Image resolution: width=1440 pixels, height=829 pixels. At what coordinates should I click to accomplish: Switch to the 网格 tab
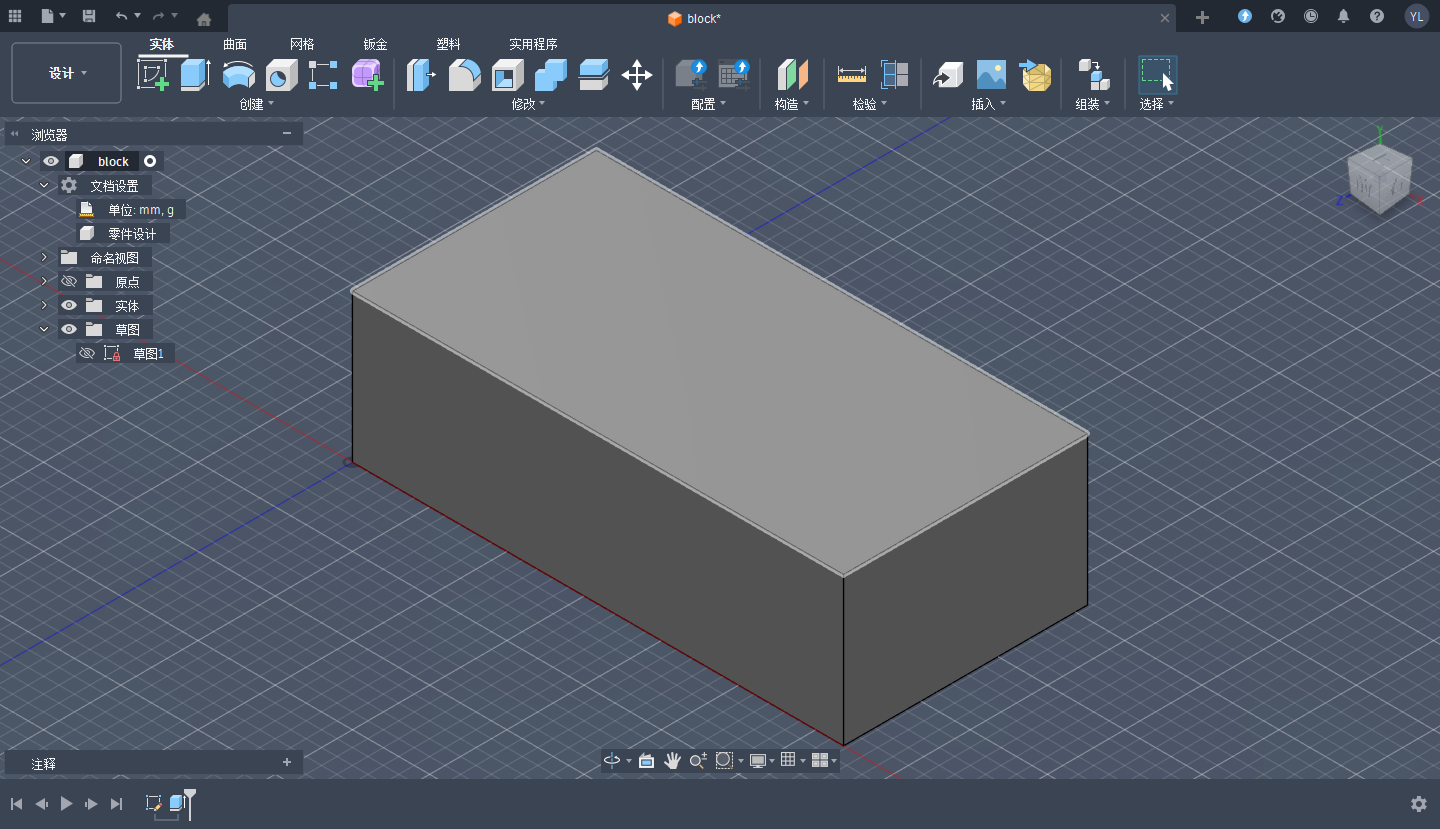tap(302, 44)
